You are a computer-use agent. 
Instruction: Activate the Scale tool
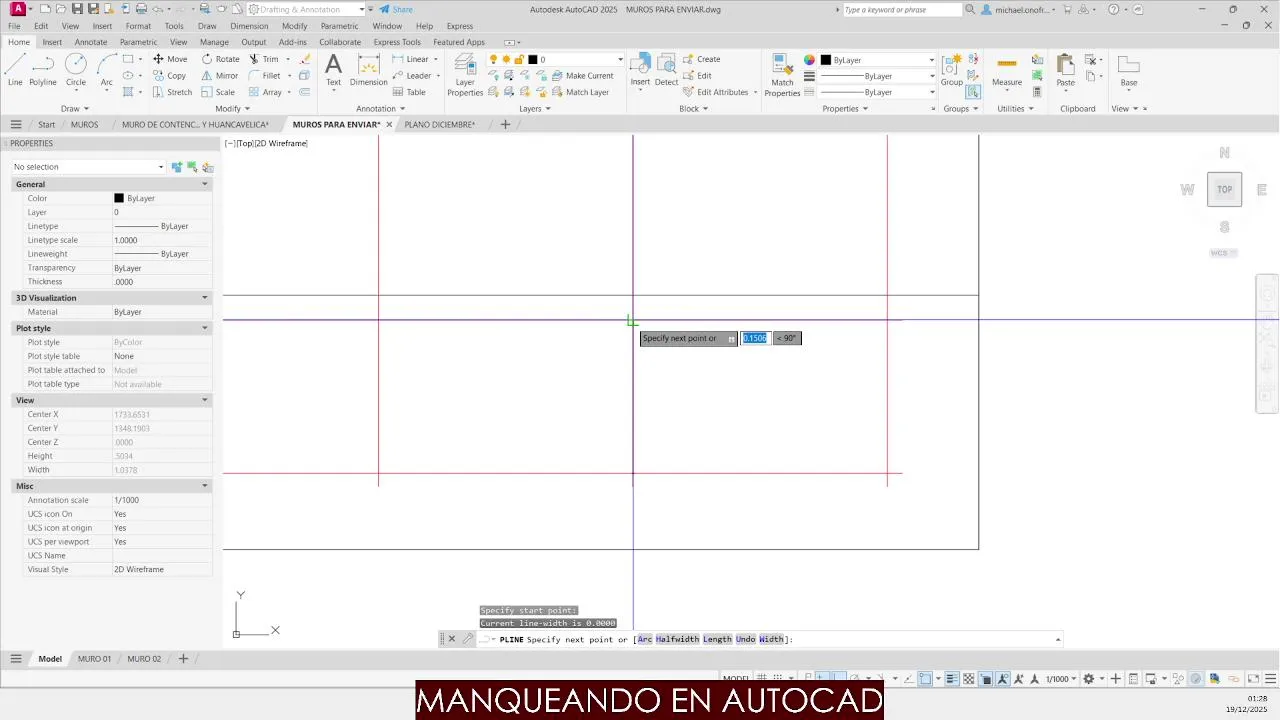pyautogui.click(x=218, y=92)
